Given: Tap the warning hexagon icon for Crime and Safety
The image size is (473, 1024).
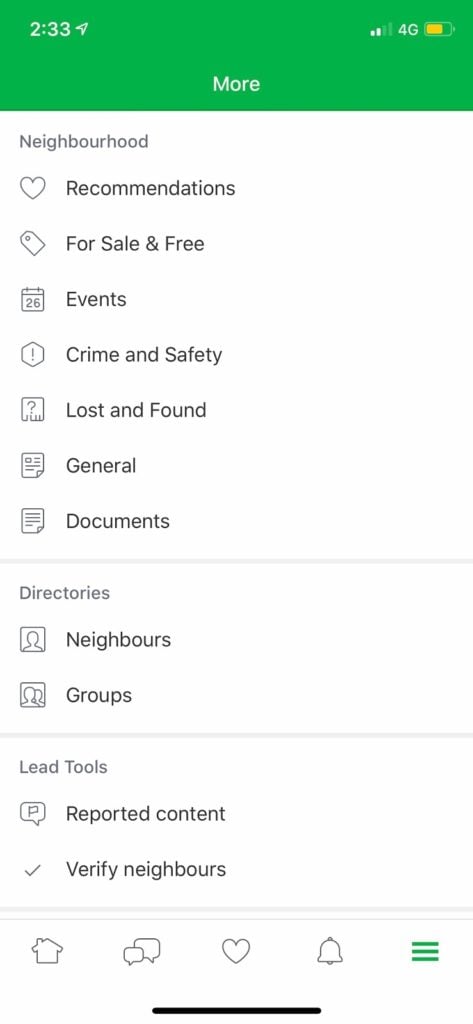Looking at the screenshot, I should coord(33,355).
